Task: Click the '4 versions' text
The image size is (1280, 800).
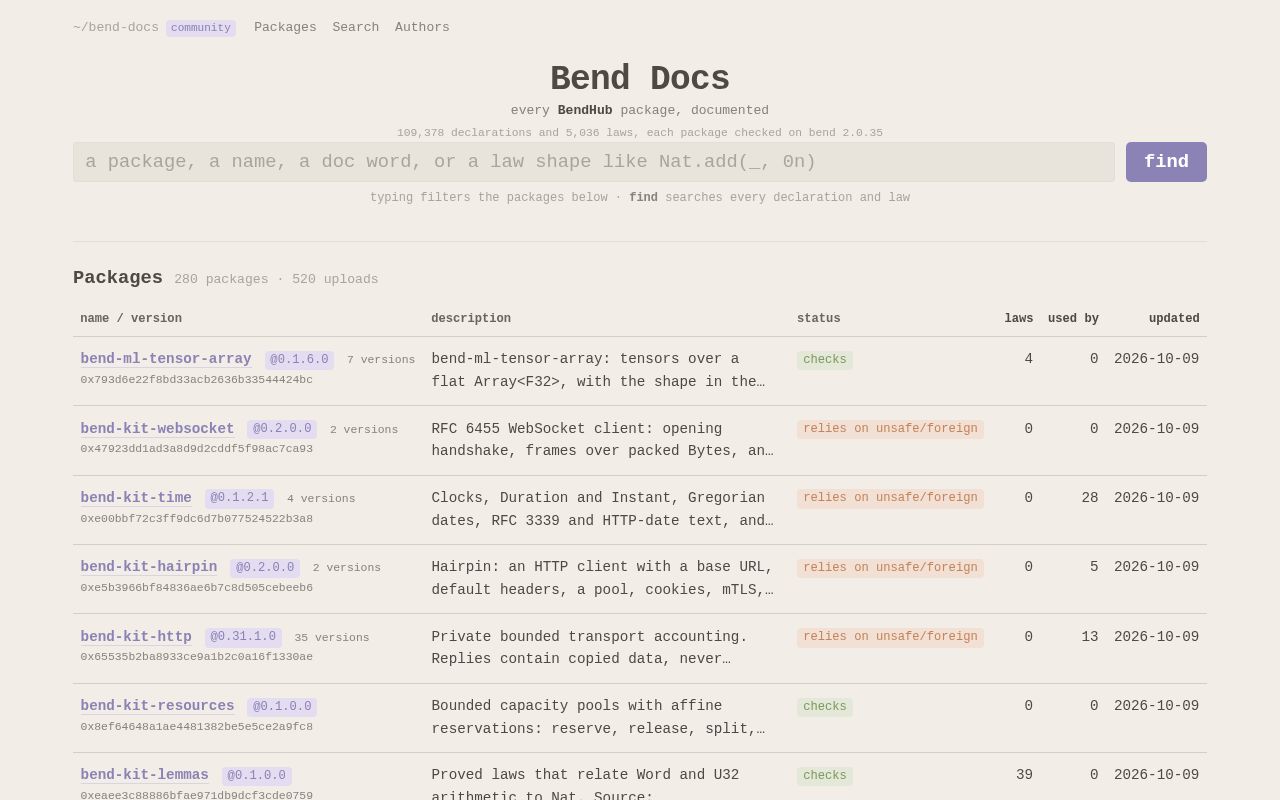Action: click(321, 499)
